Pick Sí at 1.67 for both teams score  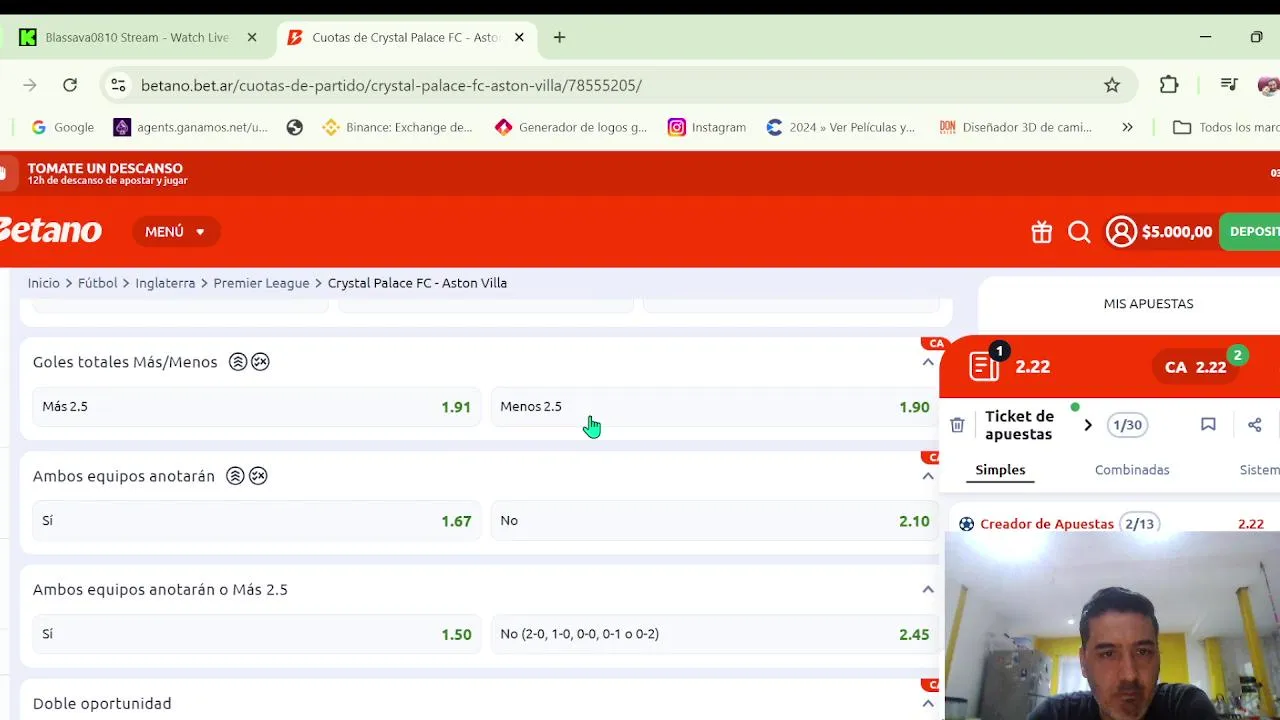pos(256,521)
